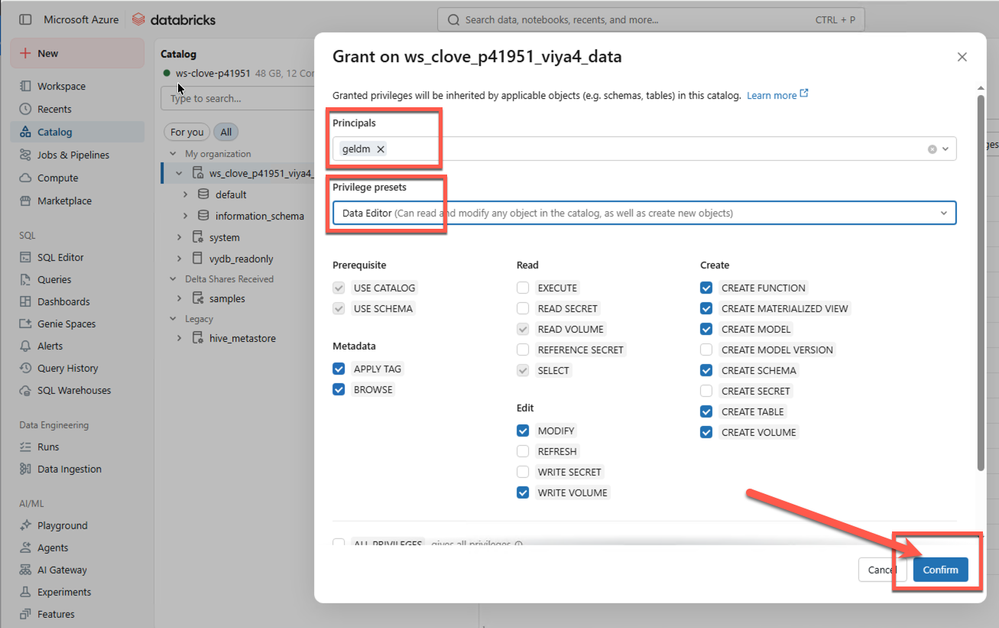Open Query History
This screenshot has width=999, height=628.
pyautogui.click(x=68, y=368)
